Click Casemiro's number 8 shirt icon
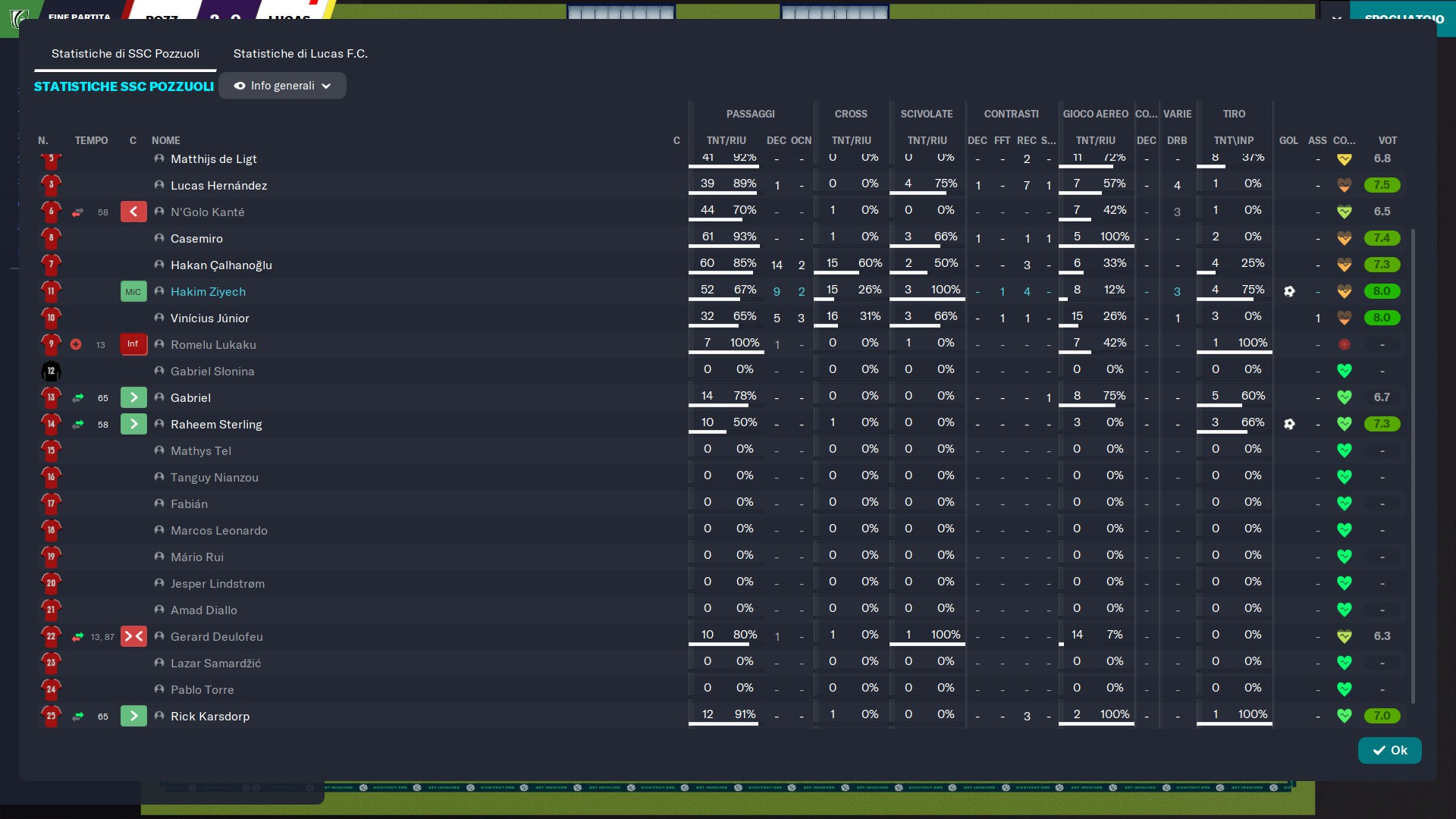The image size is (1456, 819). click(51, 237)
